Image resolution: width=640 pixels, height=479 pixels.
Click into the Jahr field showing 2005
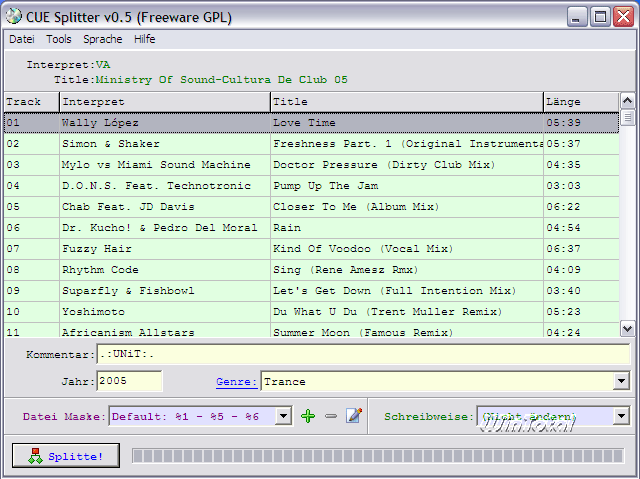pyautogui.click(x=129, y=381)
